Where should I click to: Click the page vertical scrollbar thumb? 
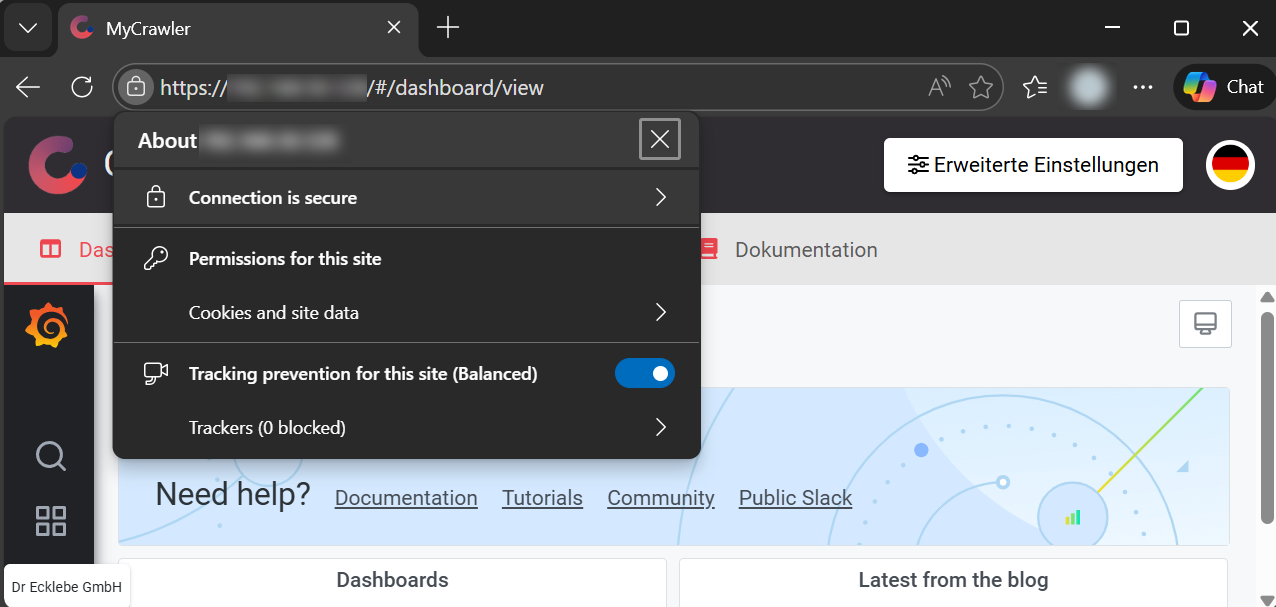(1267, 417)
